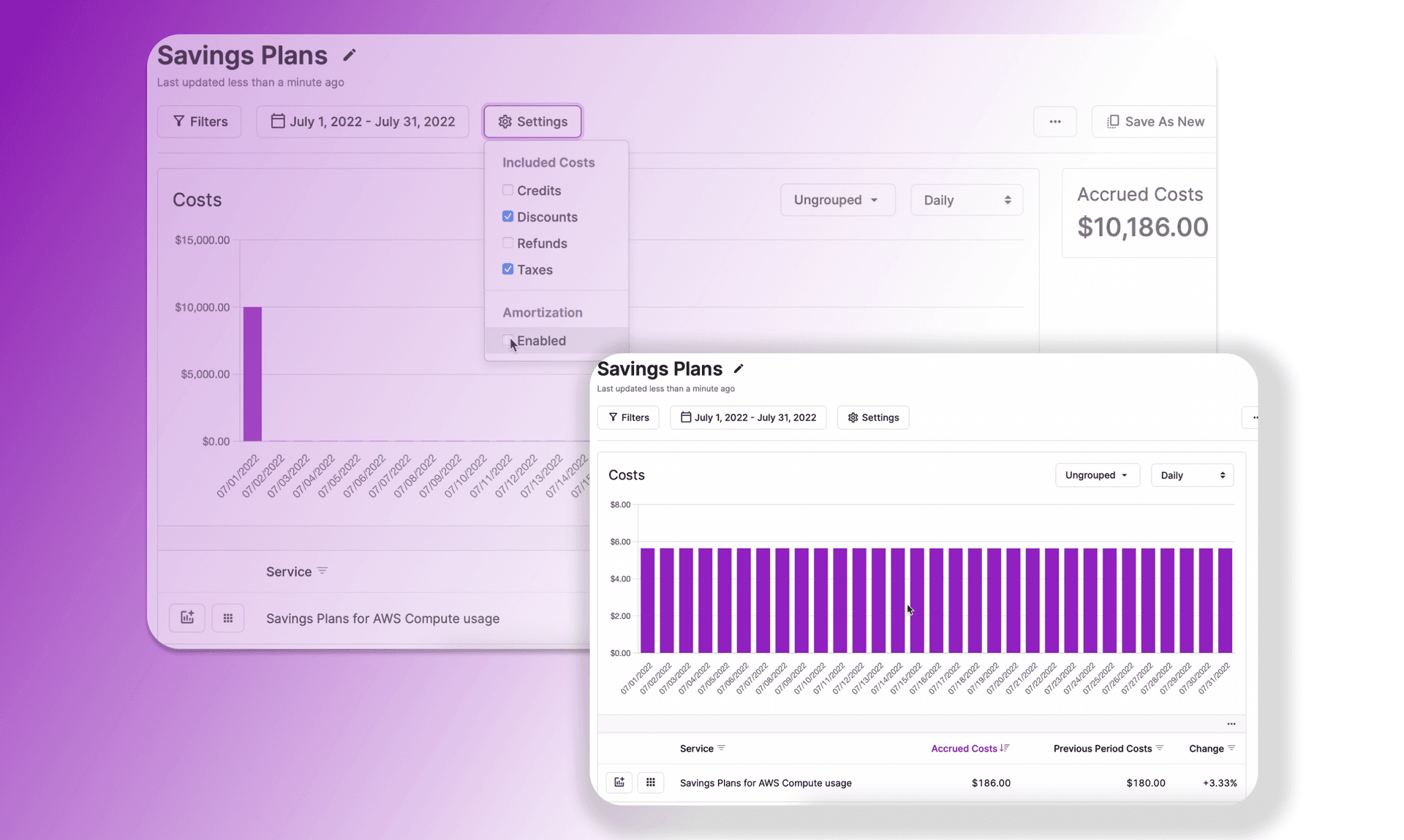This screenshot has width=1404, height=840.
Task: Uncheck the Discounts checkbox
Action: click(507, 216)
